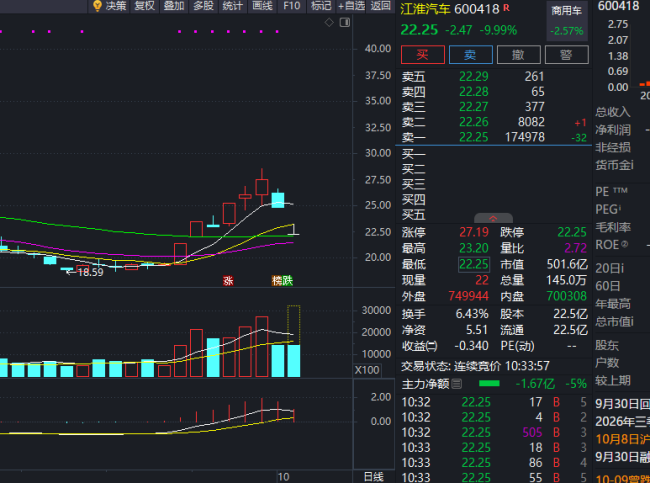Select the 10:32 trade row with 505
This screenshot has width=650, height=483.
(x=494, y=432)
